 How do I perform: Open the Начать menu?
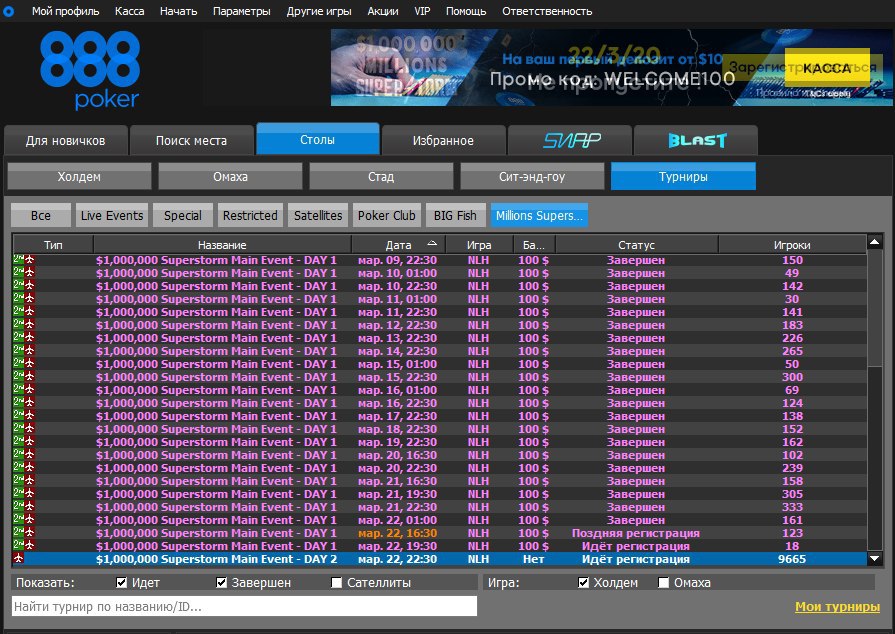[179, 11]
